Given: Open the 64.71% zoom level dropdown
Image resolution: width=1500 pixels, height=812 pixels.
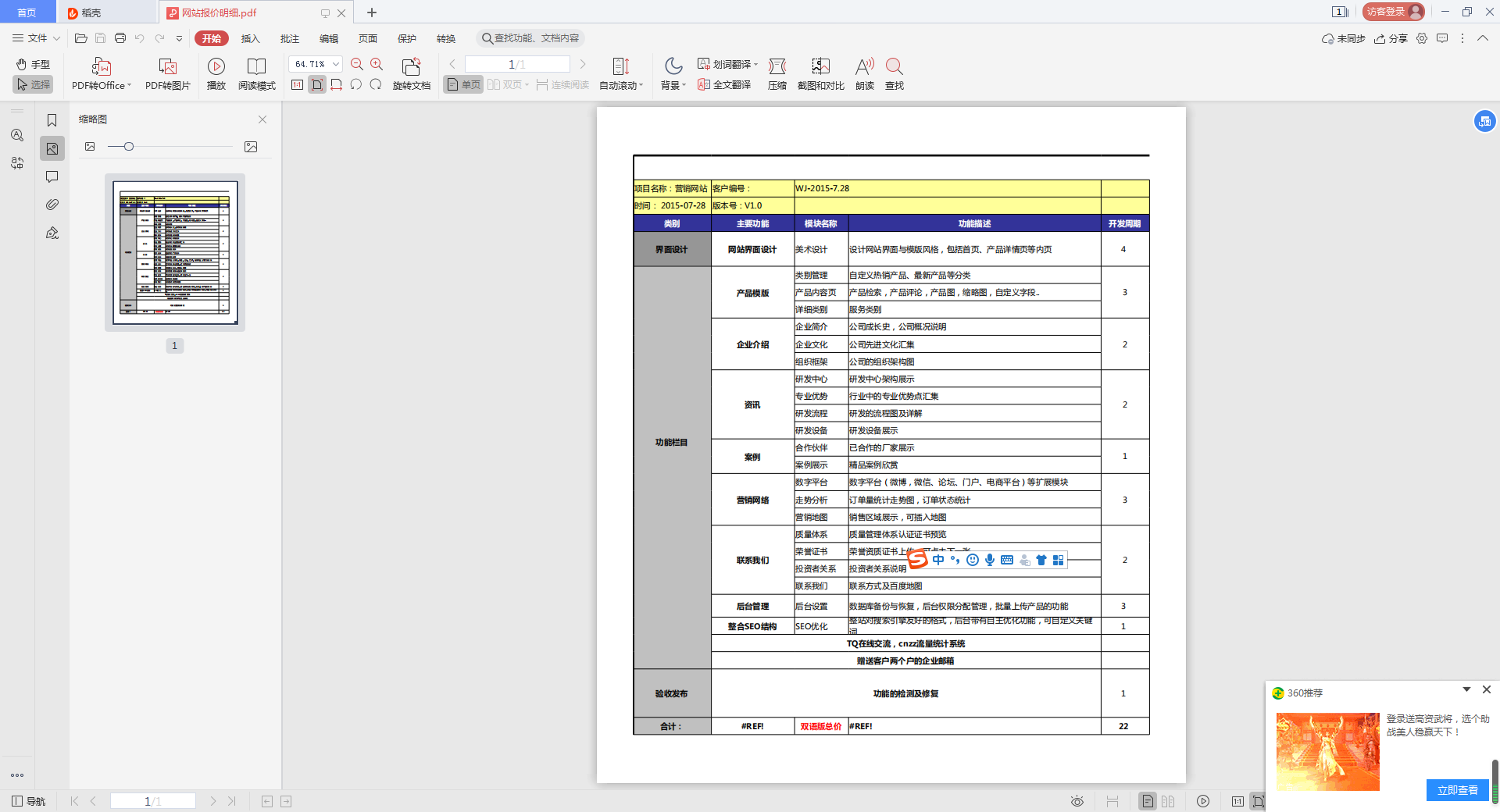Looking at the screenshot, I should [x=336, y=64].
